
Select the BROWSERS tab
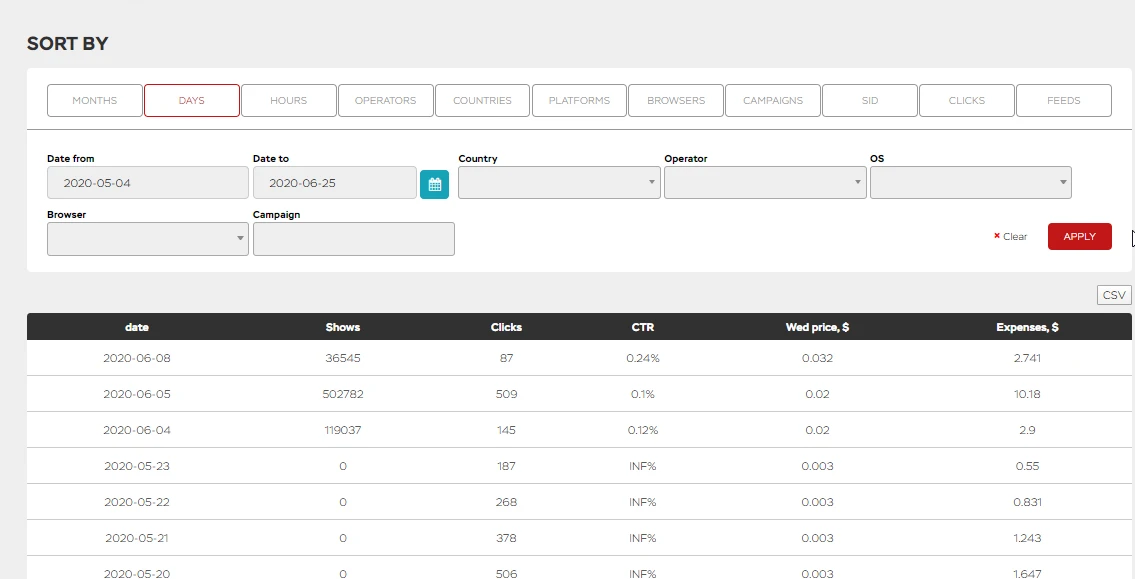(x=676, y=101)
